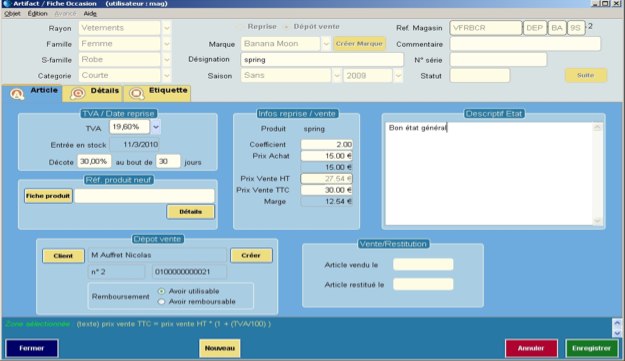Open the S-famille dropdown arrow
This screenshot has height=361, width=625.
pyautogui.click(x=167, y=60)
